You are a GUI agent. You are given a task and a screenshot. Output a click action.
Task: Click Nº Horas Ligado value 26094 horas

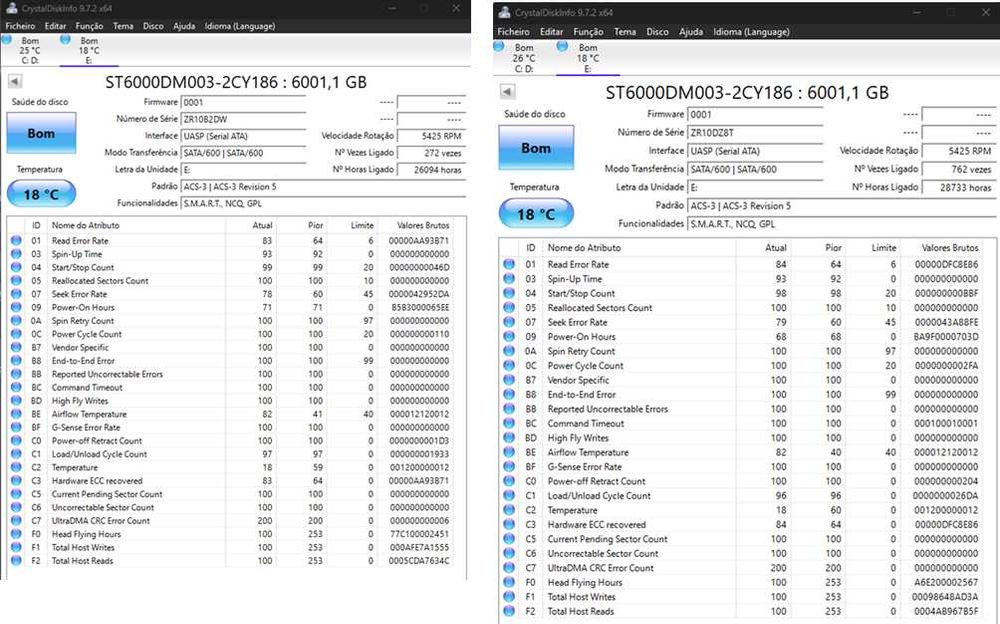coord(432,170)
